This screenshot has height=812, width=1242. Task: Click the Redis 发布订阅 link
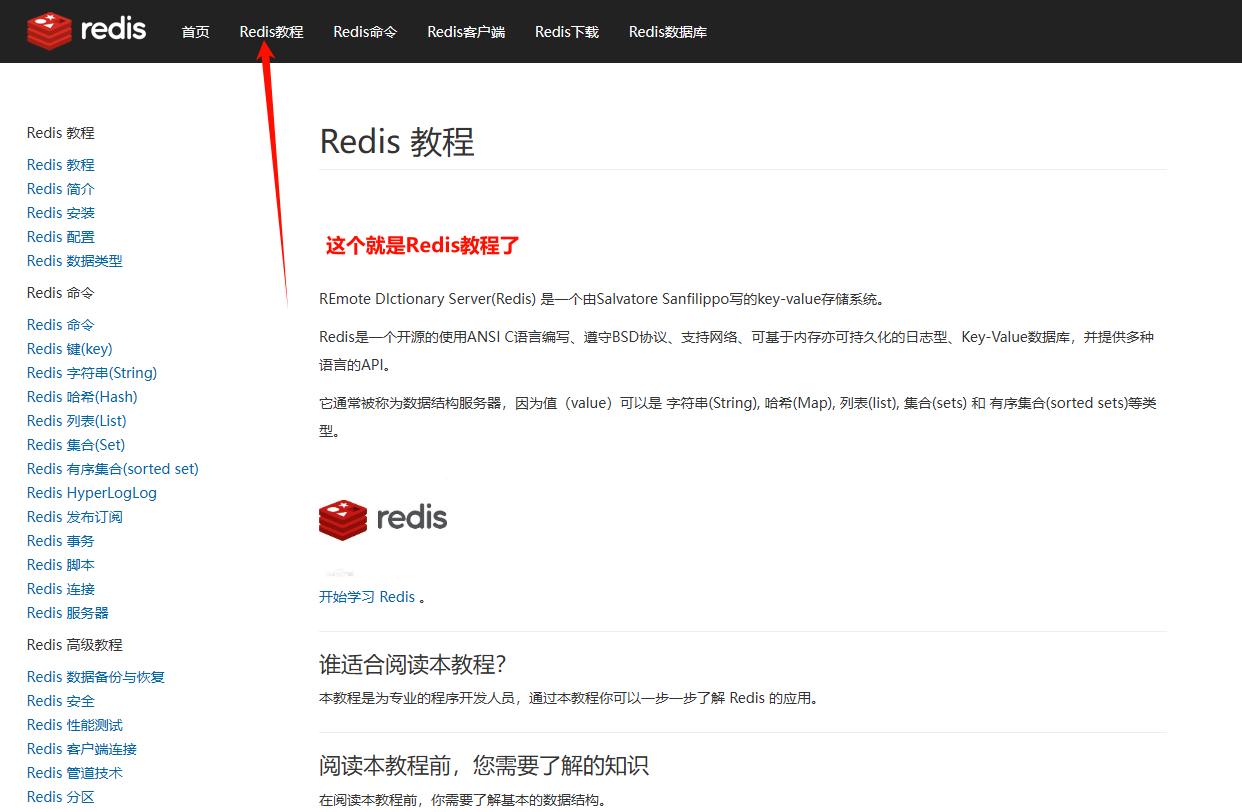click(74, 516)
